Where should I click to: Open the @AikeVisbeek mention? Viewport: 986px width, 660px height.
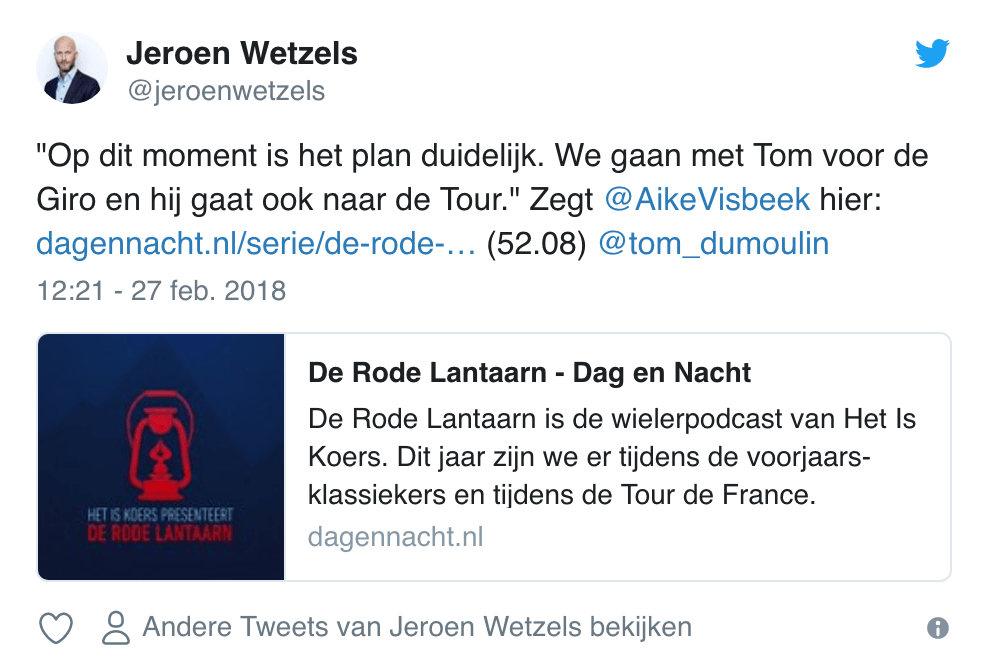[x=707, y=200]
